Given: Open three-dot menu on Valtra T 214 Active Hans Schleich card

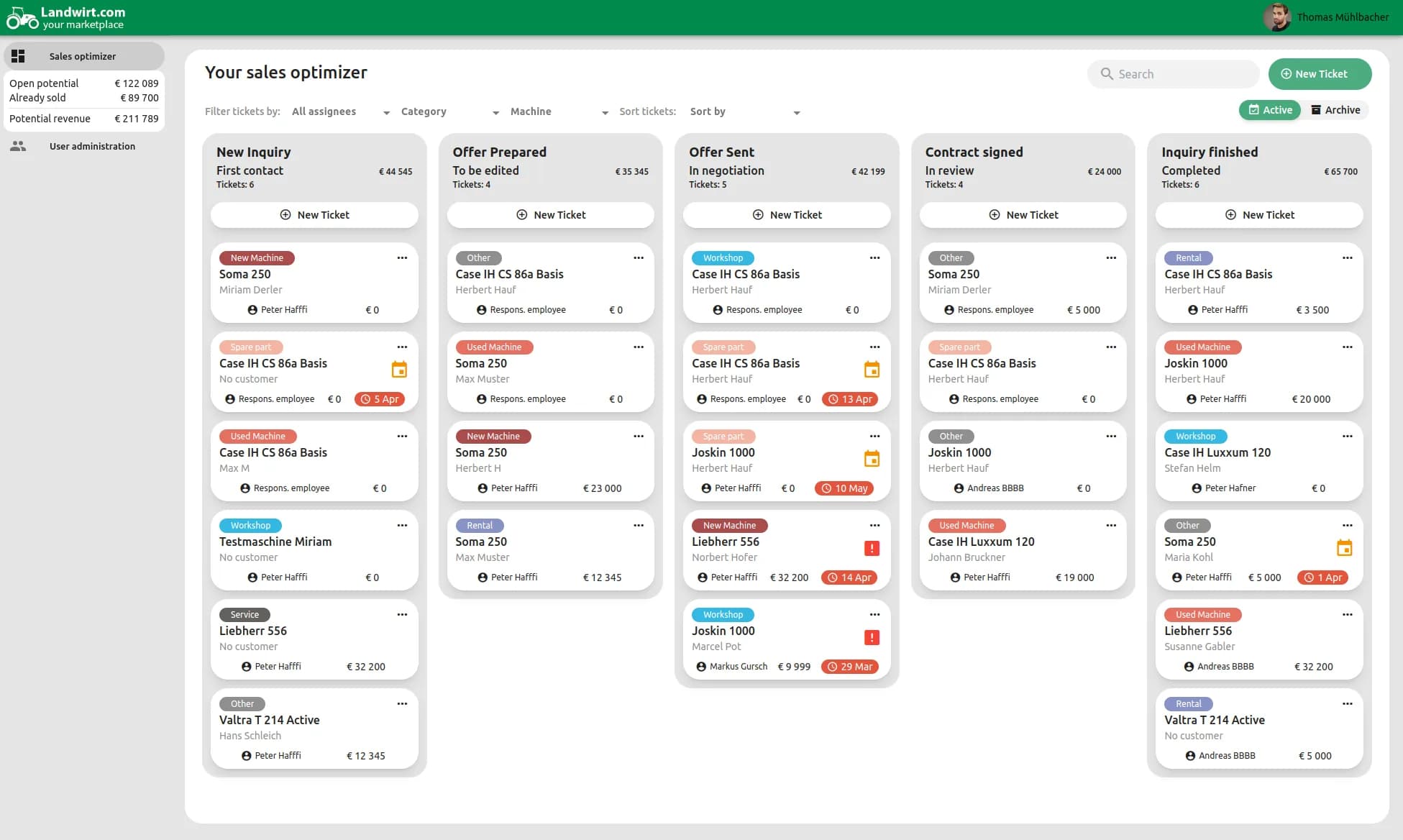Looking at the screenshot, I should click(x=402, y=704).
